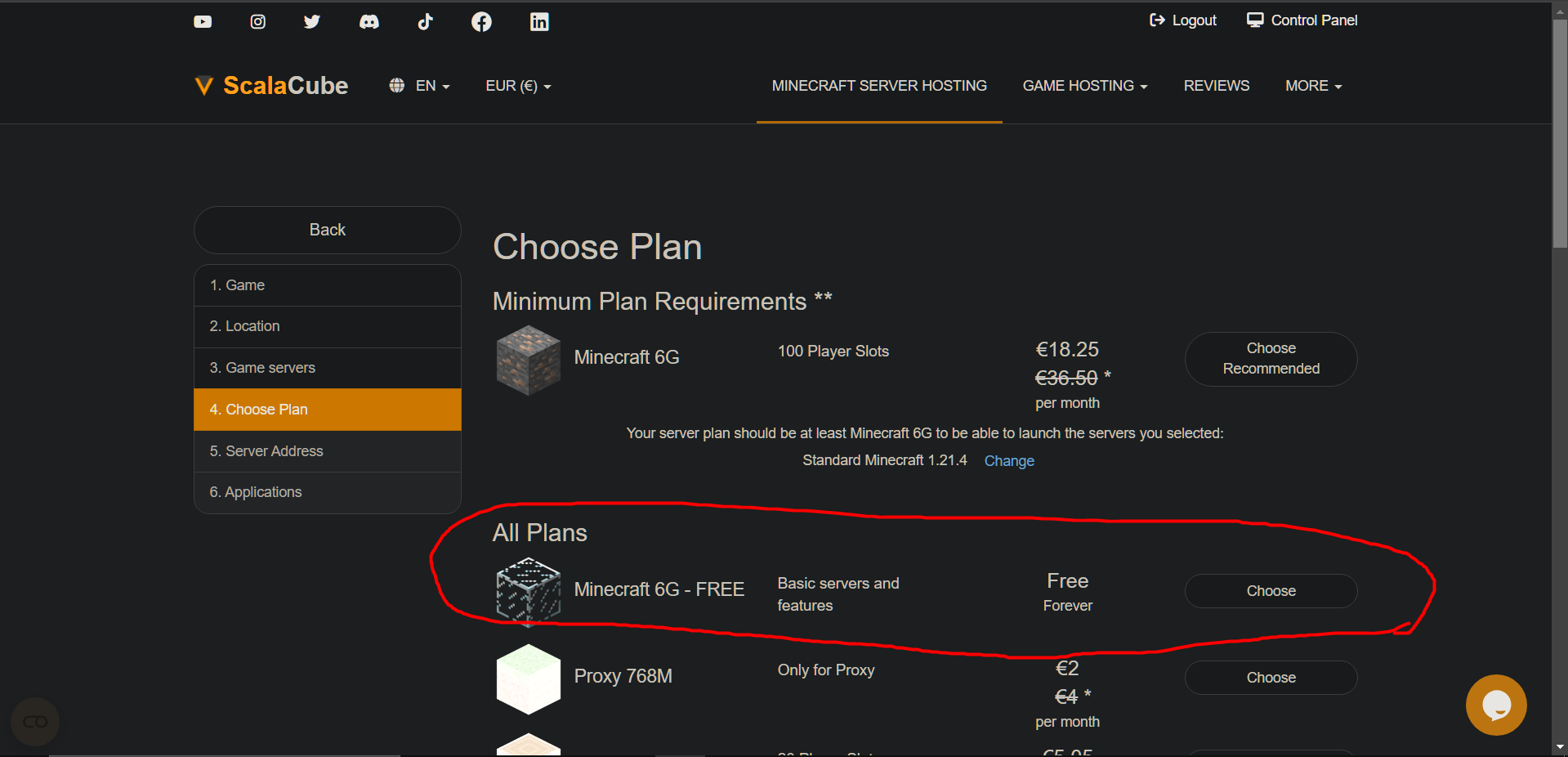Click the LinkedIn icon
1568x757 pixels.
point(539,22)
